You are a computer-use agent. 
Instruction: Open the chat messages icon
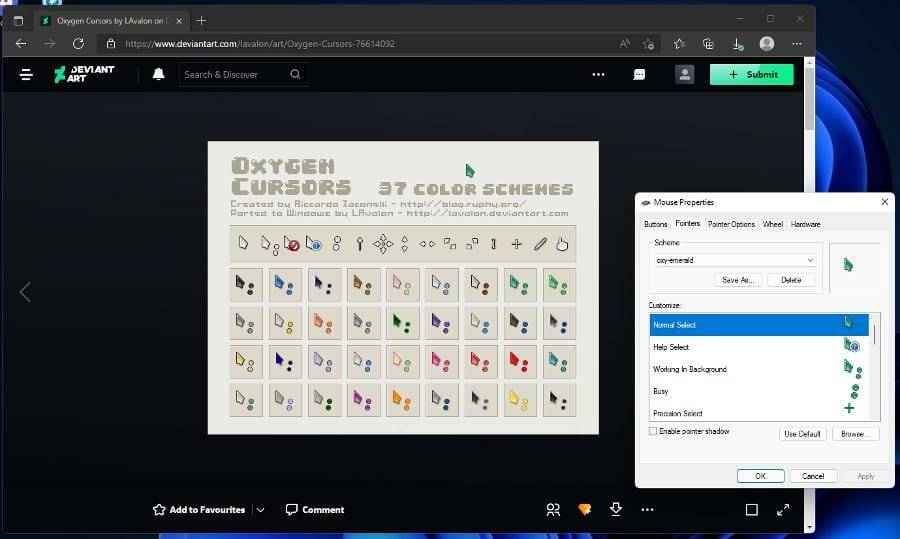(640, 74)
